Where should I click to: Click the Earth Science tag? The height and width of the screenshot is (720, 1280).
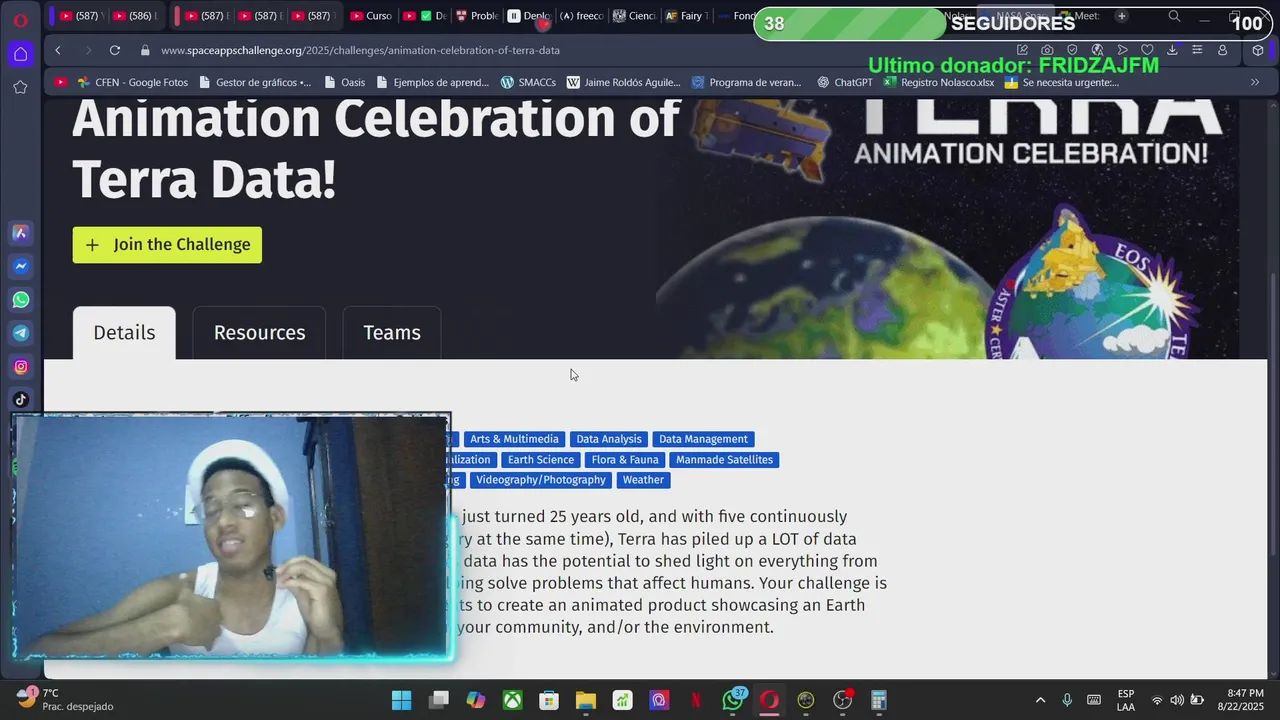click(x=540, y=460)
